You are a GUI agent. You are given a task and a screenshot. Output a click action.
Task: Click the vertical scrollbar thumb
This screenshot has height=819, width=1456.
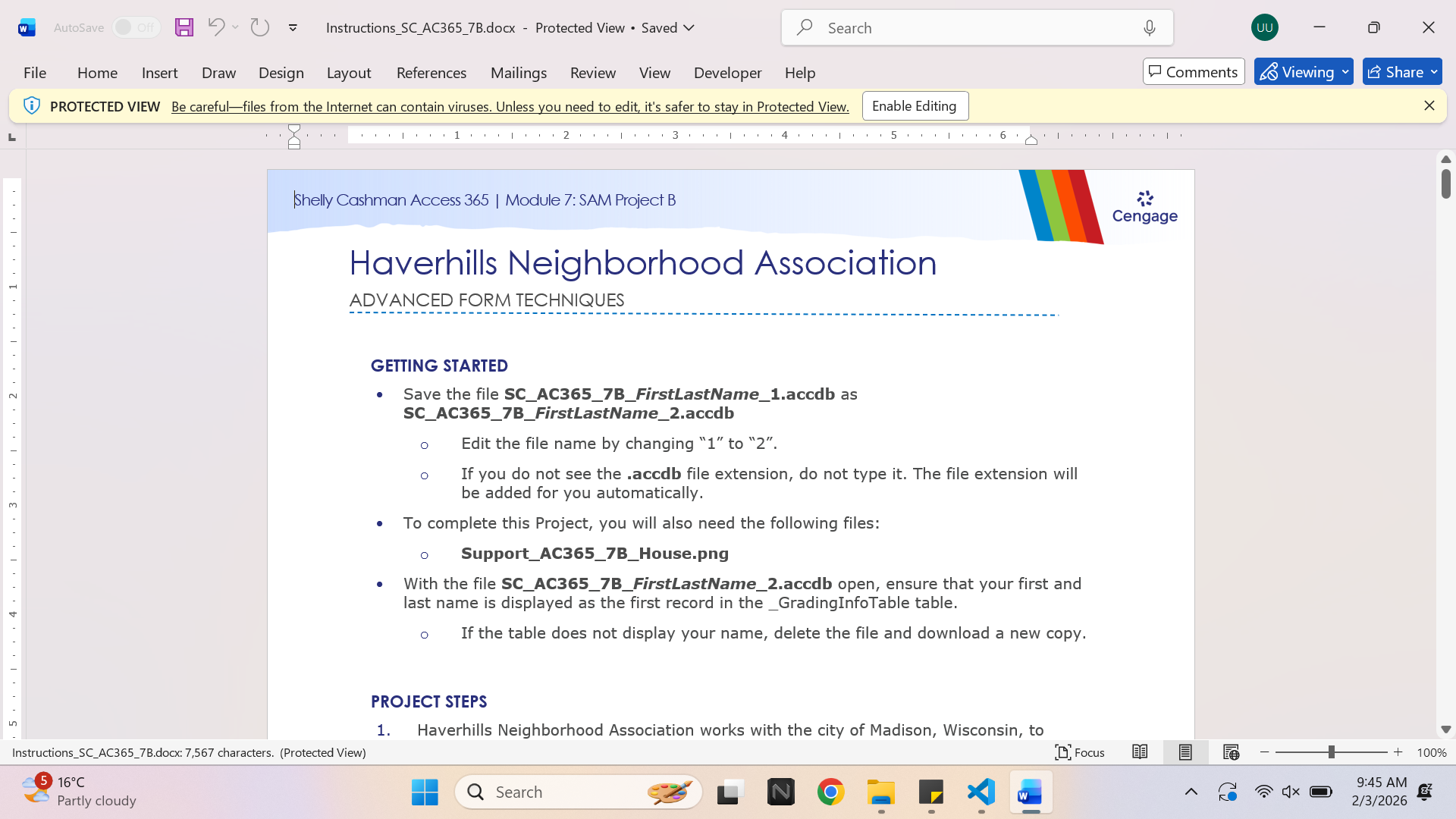coord(1445,184)
